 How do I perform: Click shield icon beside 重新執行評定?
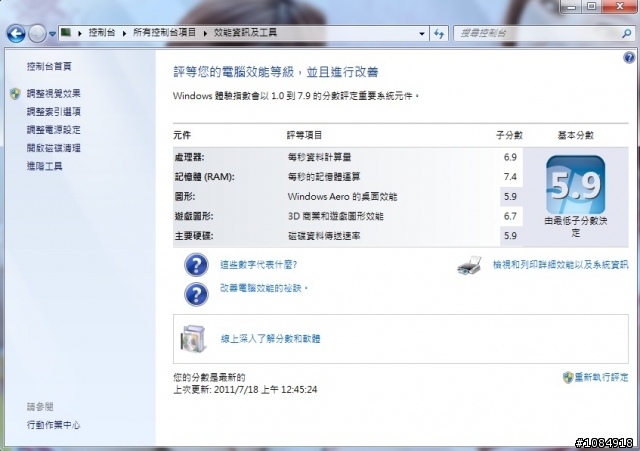pos(568,378)
